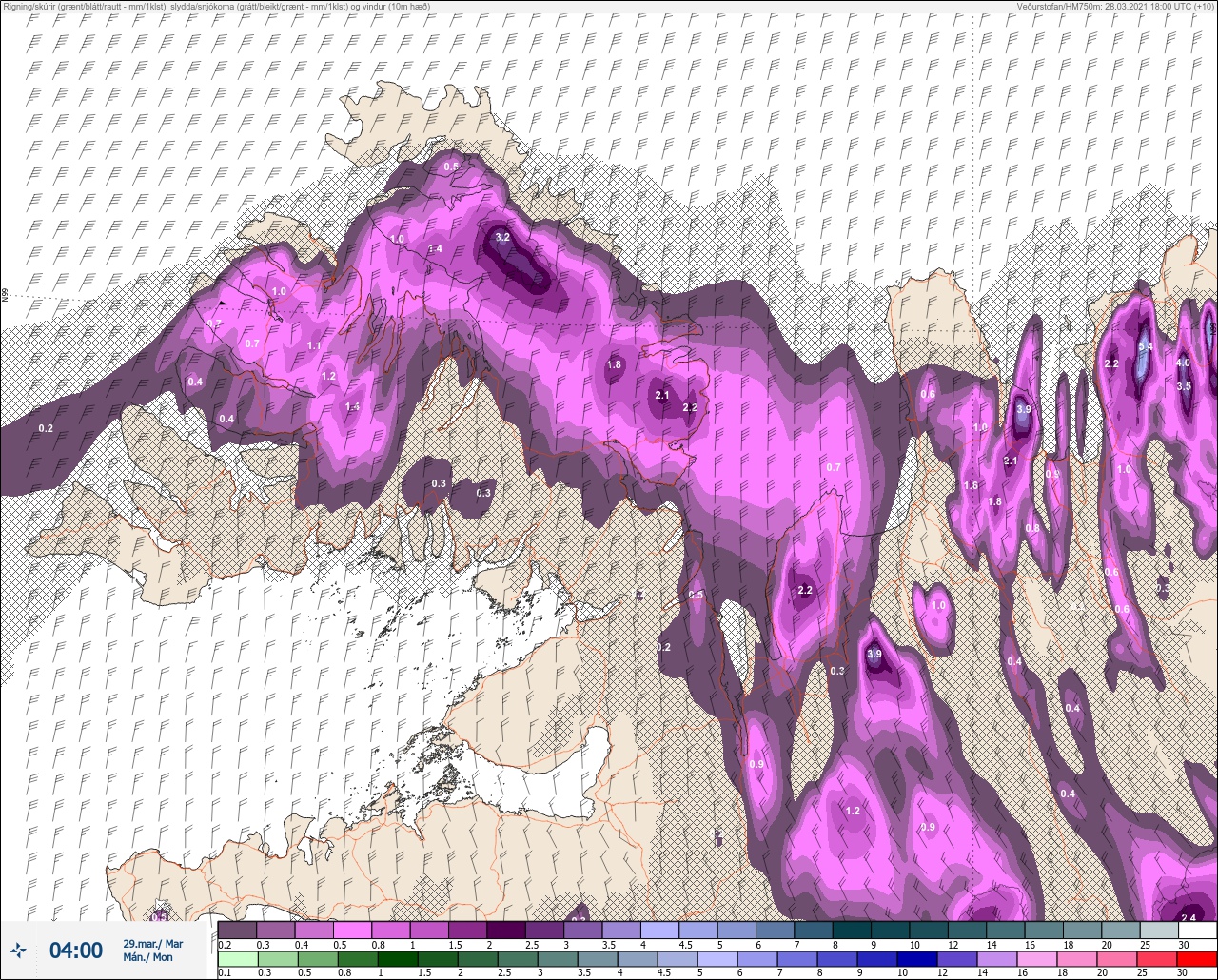Image resolution: width=1218 pixels, height=980 pixels.
Task: Click the 1.1 precipitation value on map
Action: pos(315,345)
